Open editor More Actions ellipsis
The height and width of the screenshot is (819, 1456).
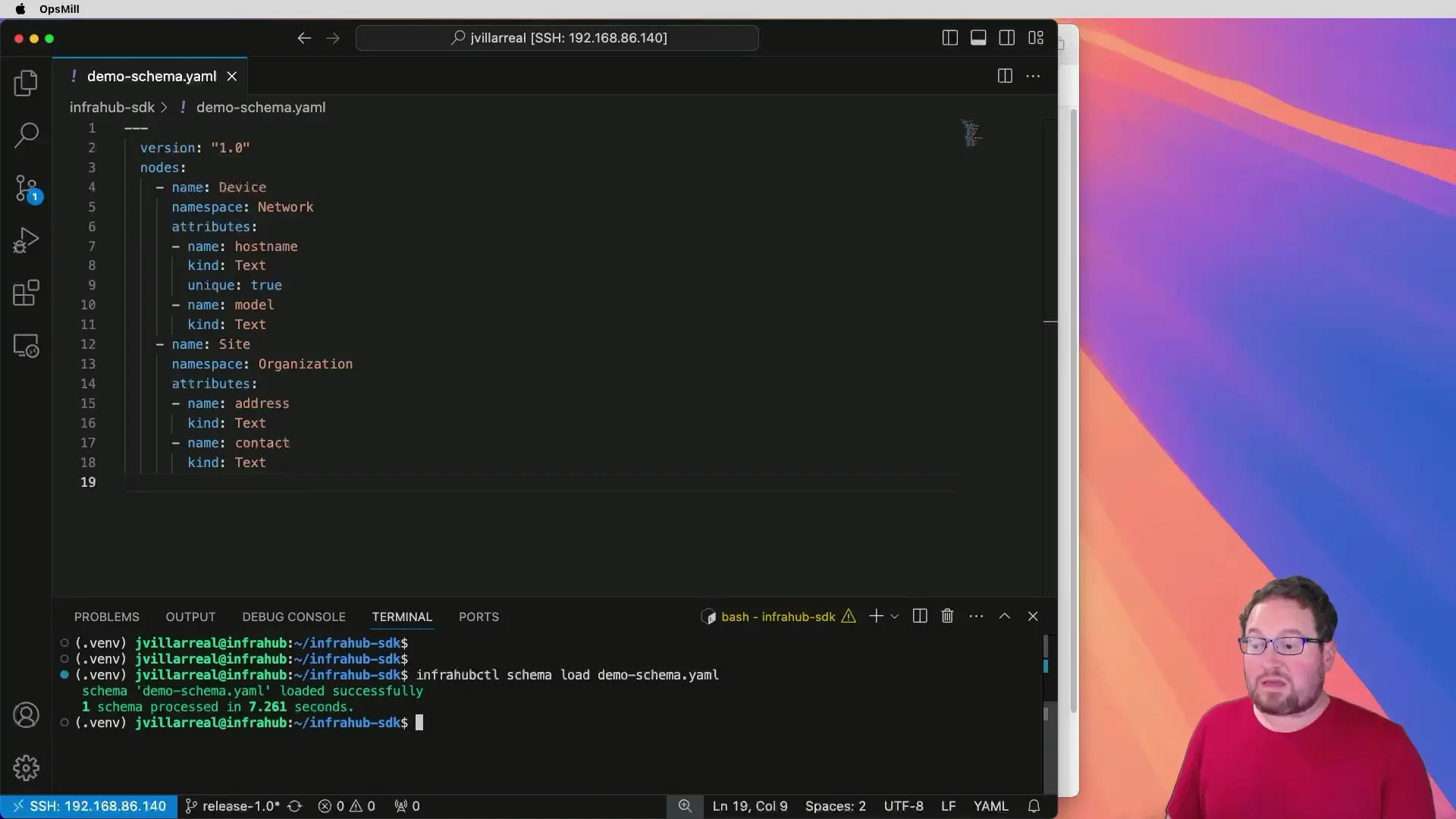click(x=1033, y=76)
